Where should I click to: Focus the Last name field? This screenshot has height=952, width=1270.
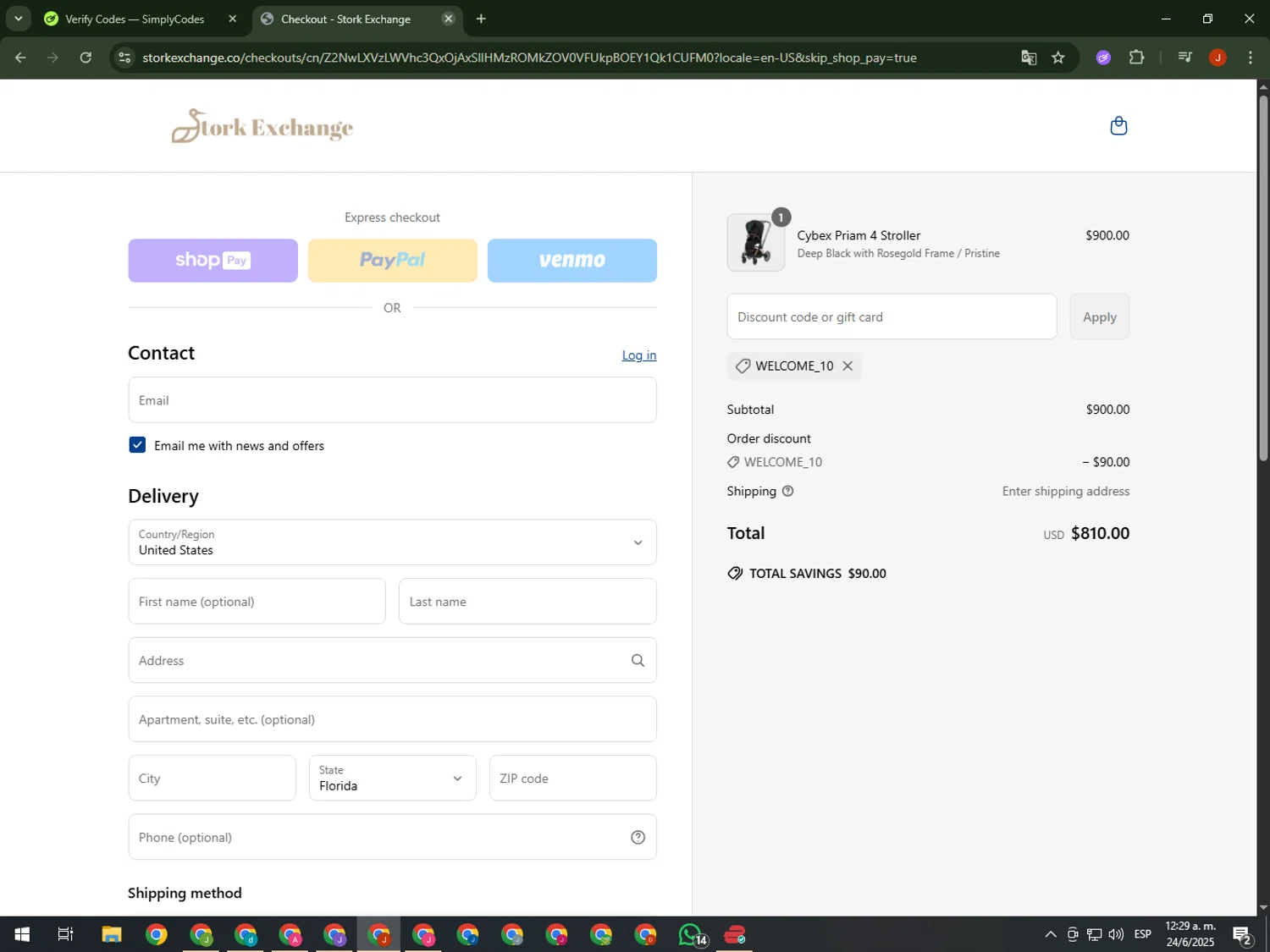click(x=527, y=602)
